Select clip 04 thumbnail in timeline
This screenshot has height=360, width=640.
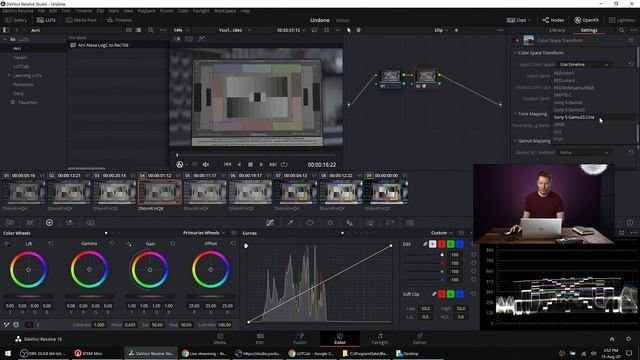point(160,192)
